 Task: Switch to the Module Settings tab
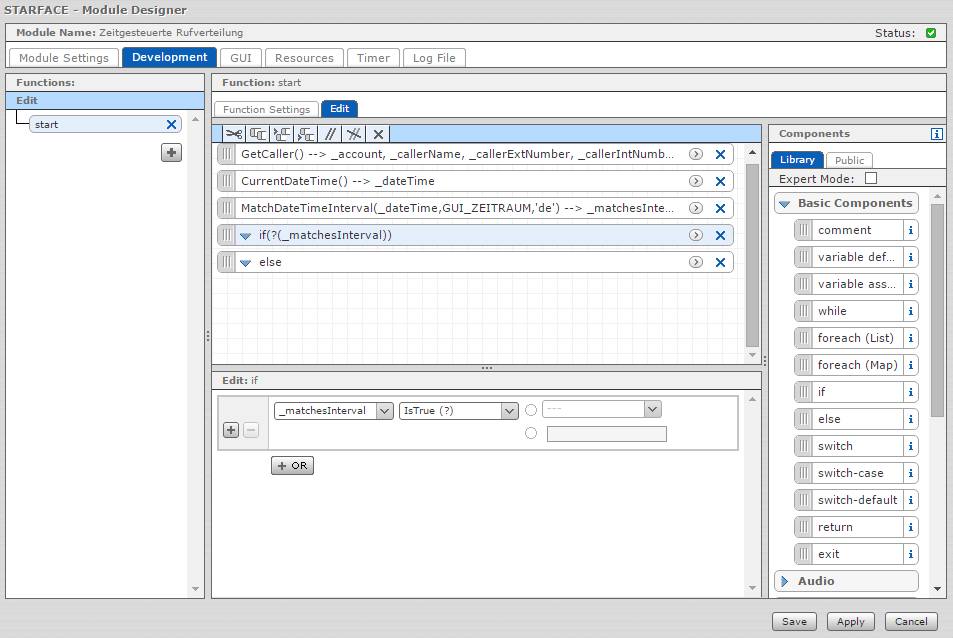click(x=64, y=58)
